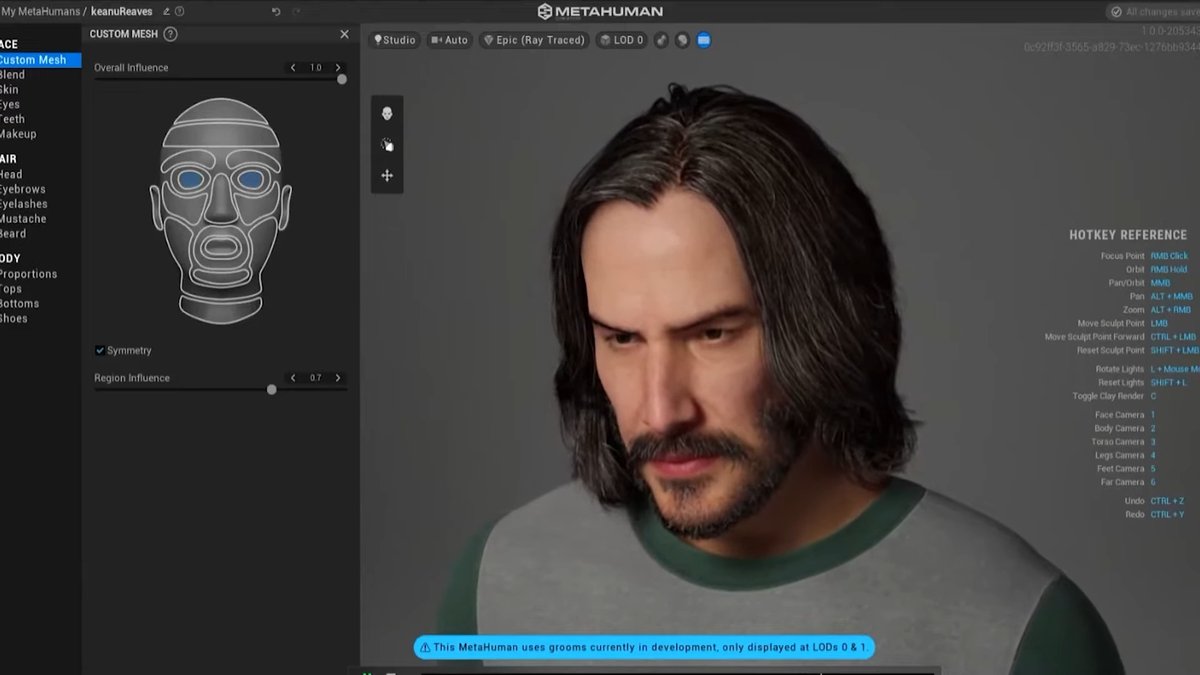Open the Auto camera dropdown
This screenshot has width=1200, height=675.
(x=450, y=40)
